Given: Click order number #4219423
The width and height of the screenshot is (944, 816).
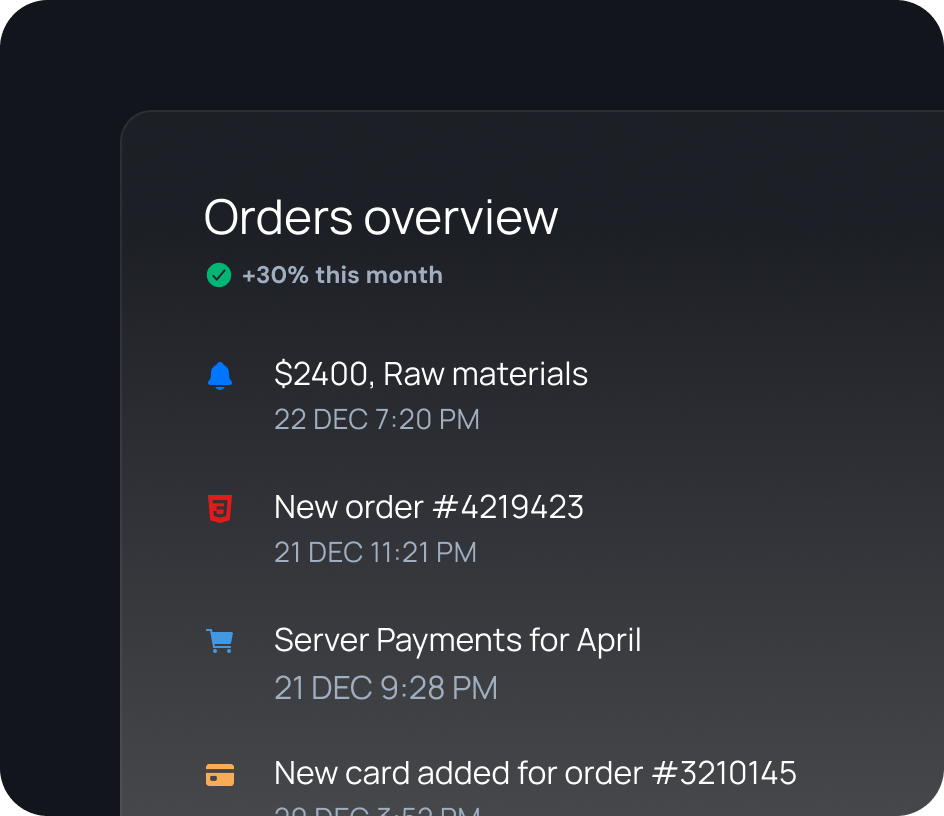Looking at the screenshot, I should coord(508,507).
